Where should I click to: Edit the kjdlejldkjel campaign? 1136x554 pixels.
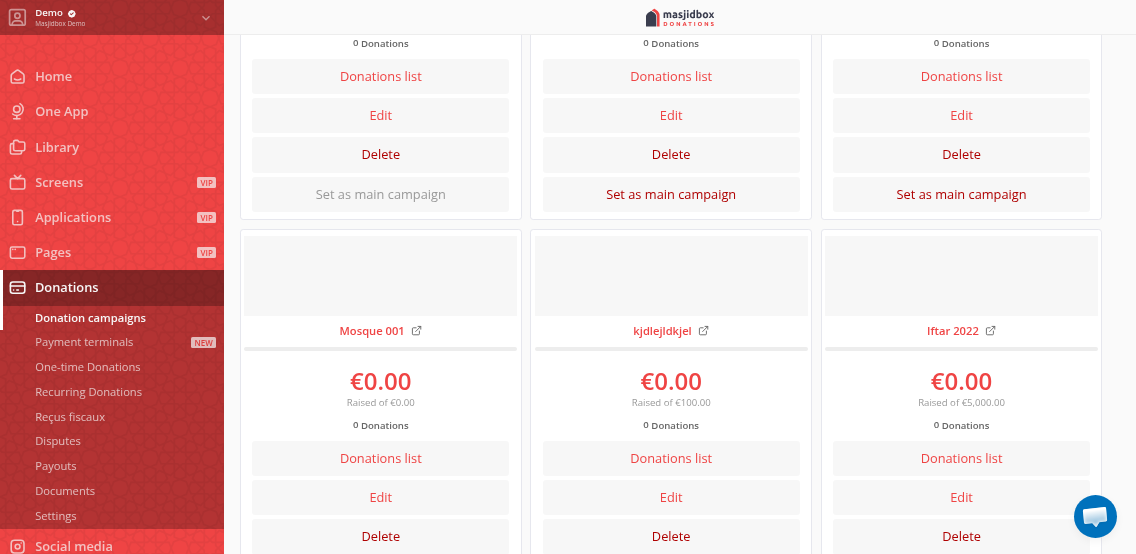click(x=671, y=498)
